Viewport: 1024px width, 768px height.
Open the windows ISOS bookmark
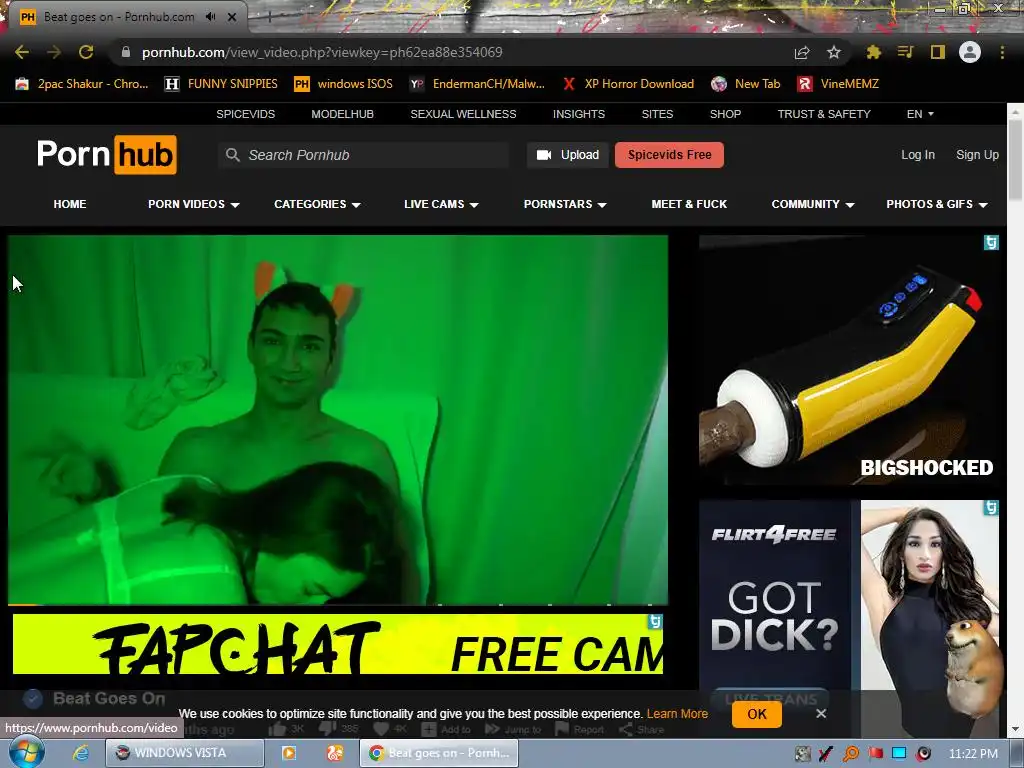click(344, 84)
